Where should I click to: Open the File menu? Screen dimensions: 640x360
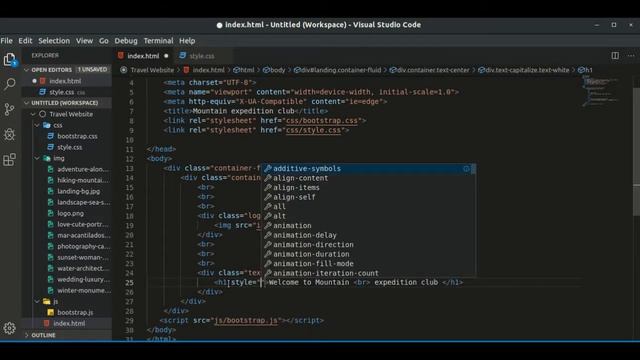7,41
